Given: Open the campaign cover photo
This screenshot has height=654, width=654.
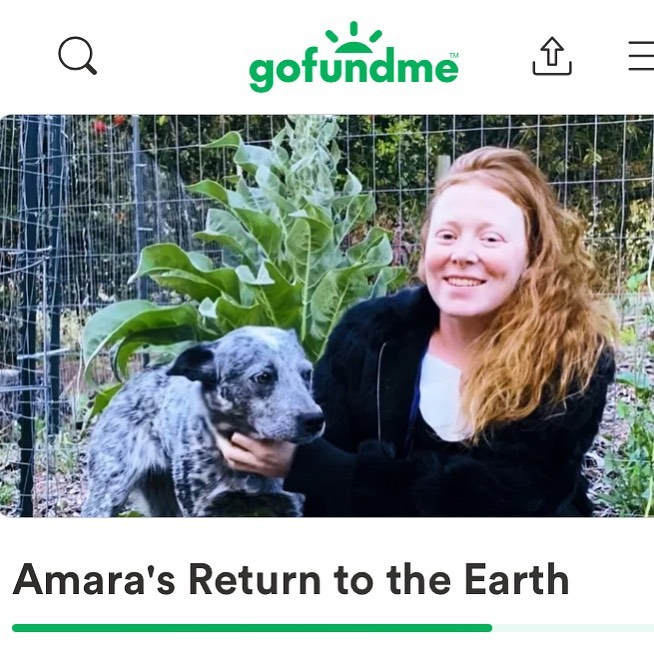Looking at the screenshot, I should click(327, 316).
